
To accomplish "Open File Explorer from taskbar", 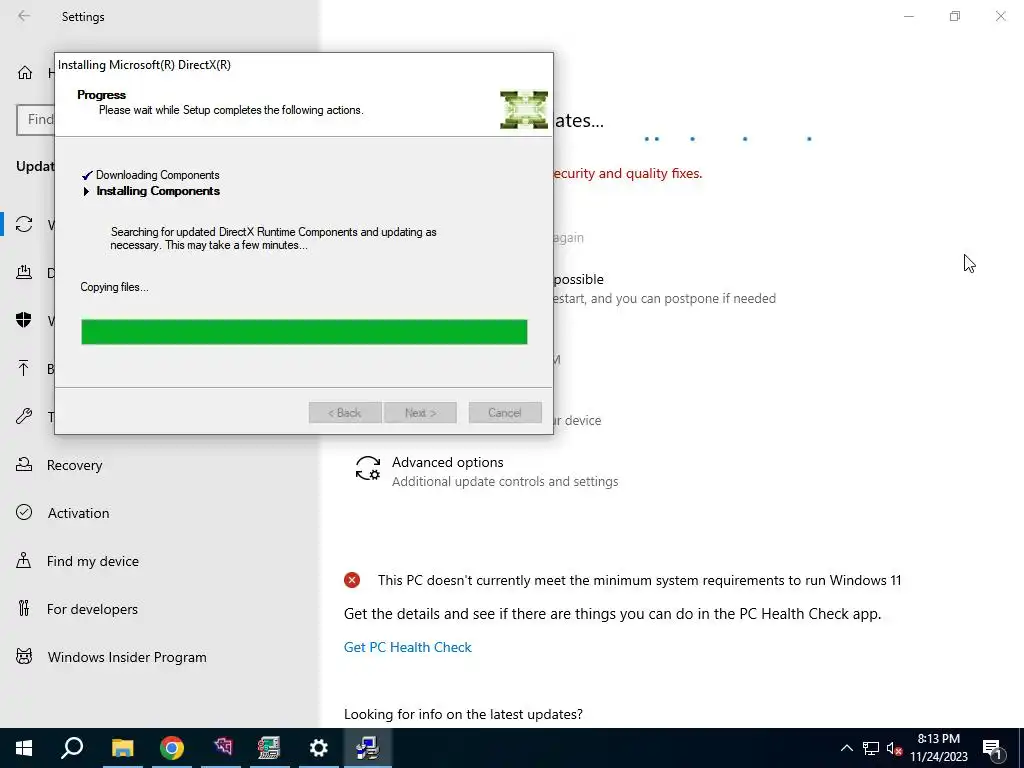I will click(122, 748).
